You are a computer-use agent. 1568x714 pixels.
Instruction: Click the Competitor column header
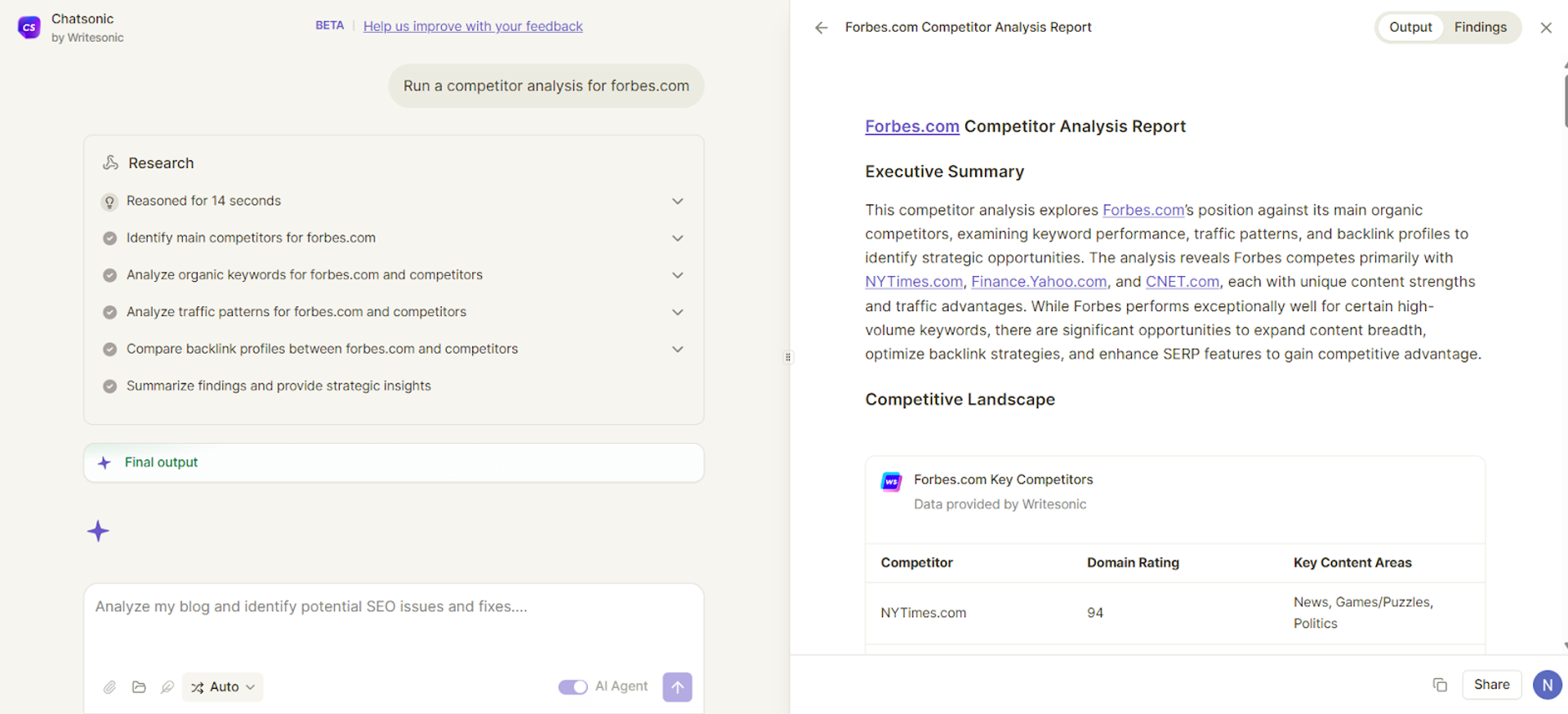point(916,563)
